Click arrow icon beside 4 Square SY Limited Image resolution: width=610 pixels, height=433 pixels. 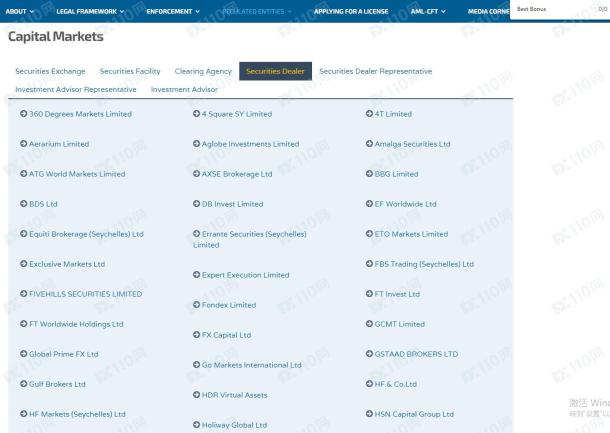pyautogui.click(x=196, y=114)
